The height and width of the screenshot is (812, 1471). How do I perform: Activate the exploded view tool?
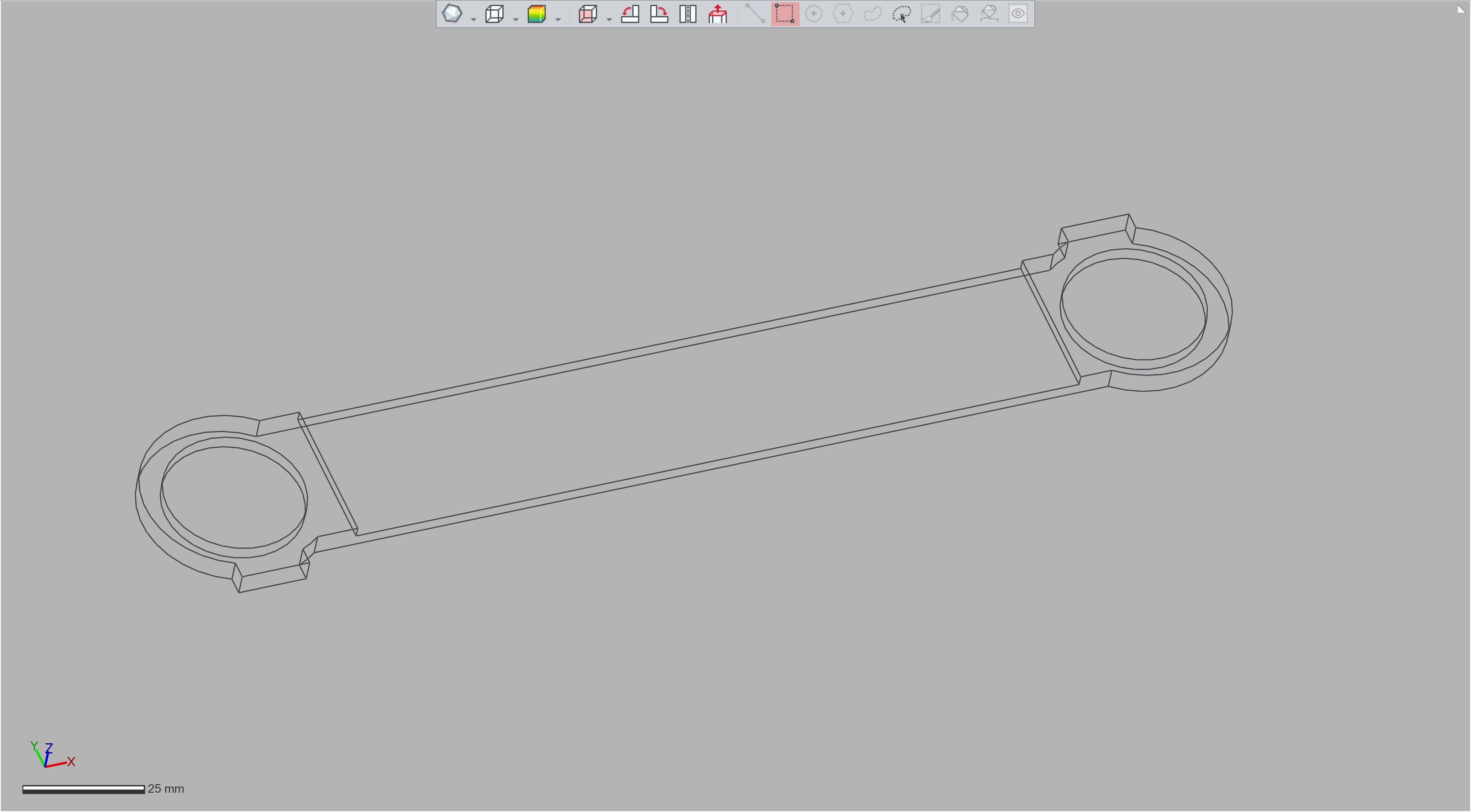point(717,14)
